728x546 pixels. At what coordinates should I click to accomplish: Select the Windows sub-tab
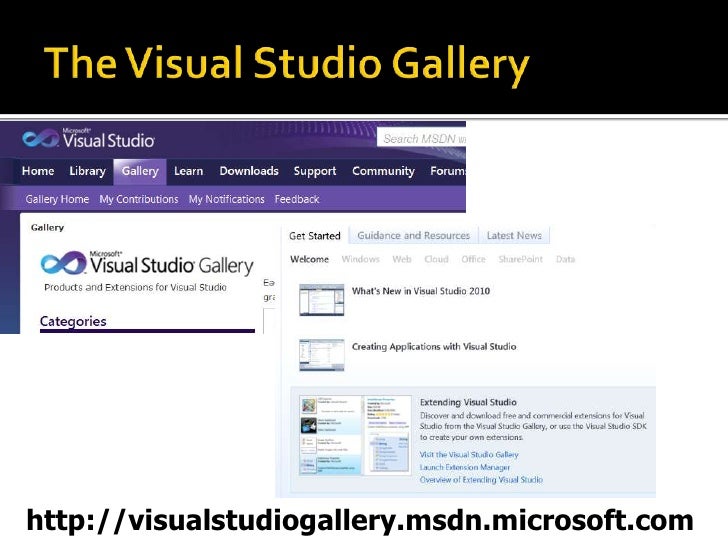pyautogui.click(x=360, y=259)
